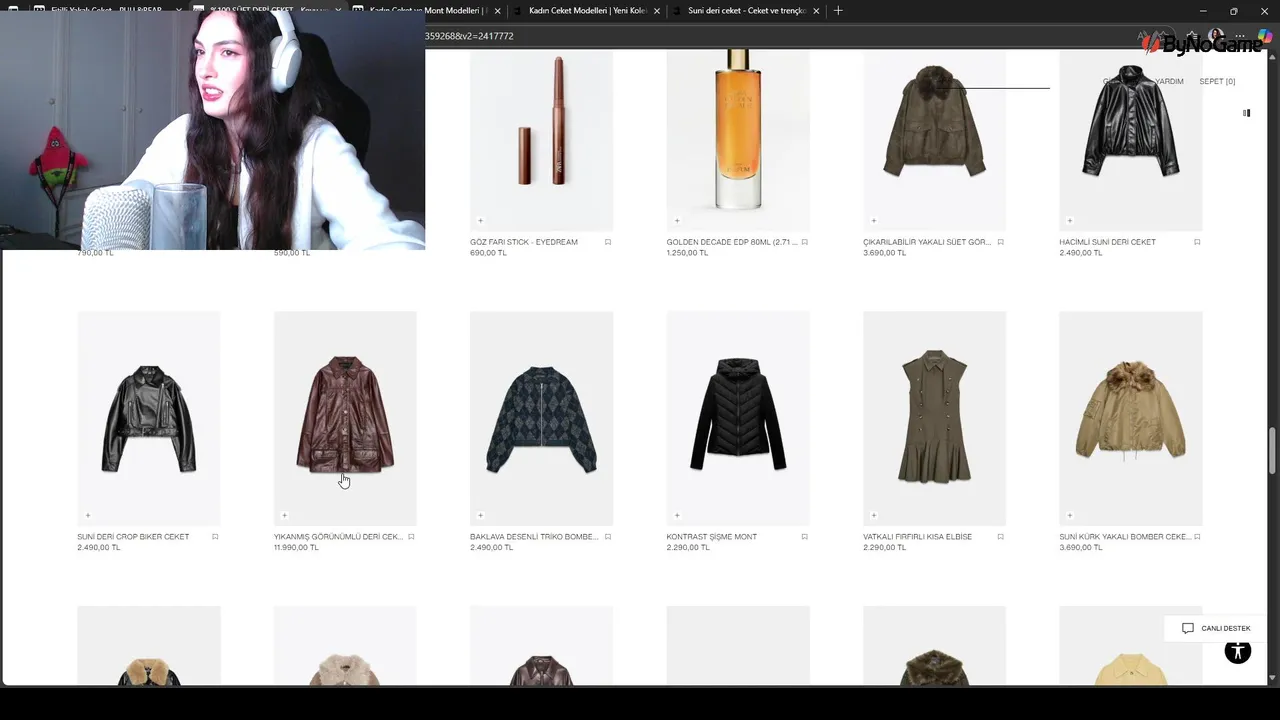
Task: Open the CANLI DESTEK live support button
Action: [x=1216, y=628]
